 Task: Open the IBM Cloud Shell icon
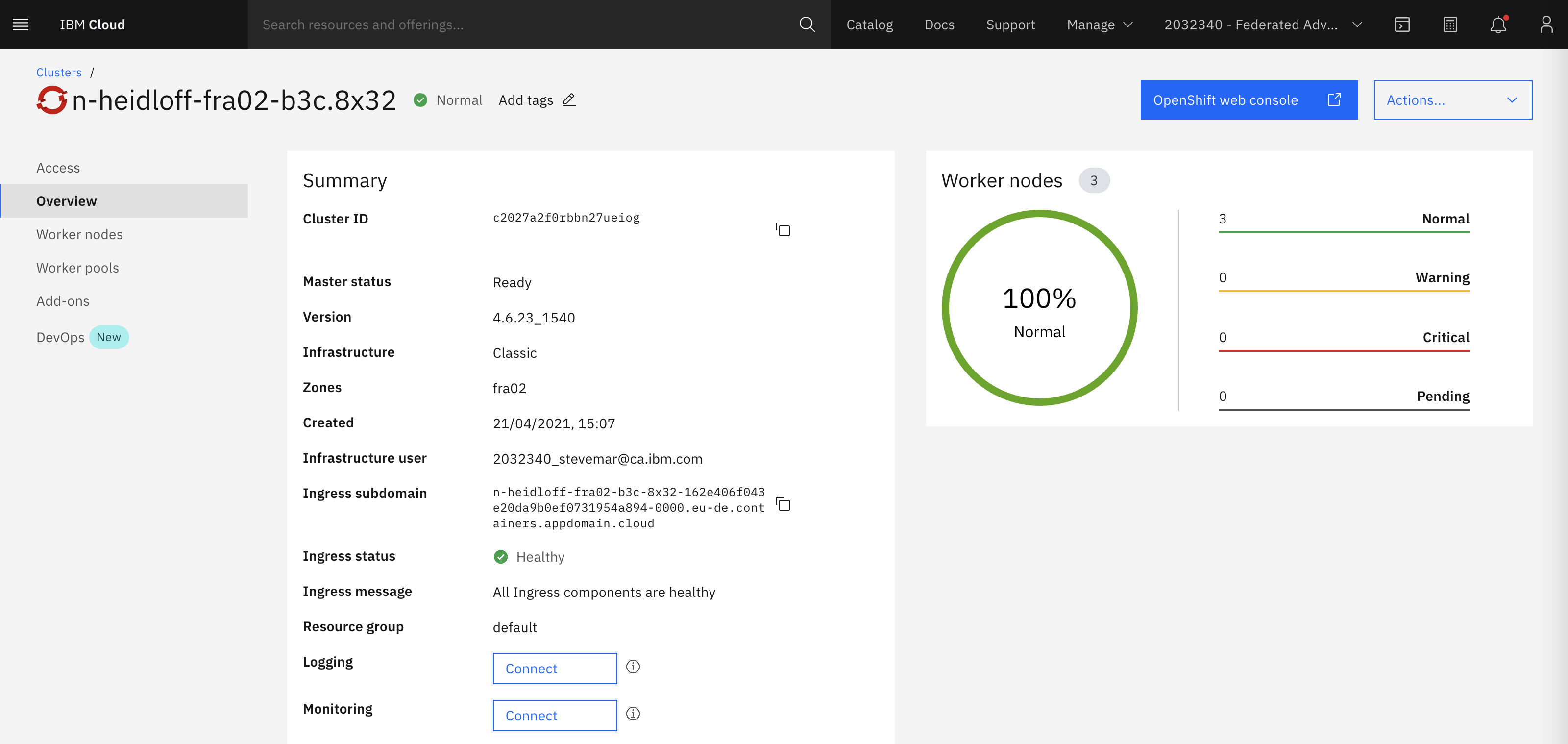pyautogui.click(x=1402, y=25)
